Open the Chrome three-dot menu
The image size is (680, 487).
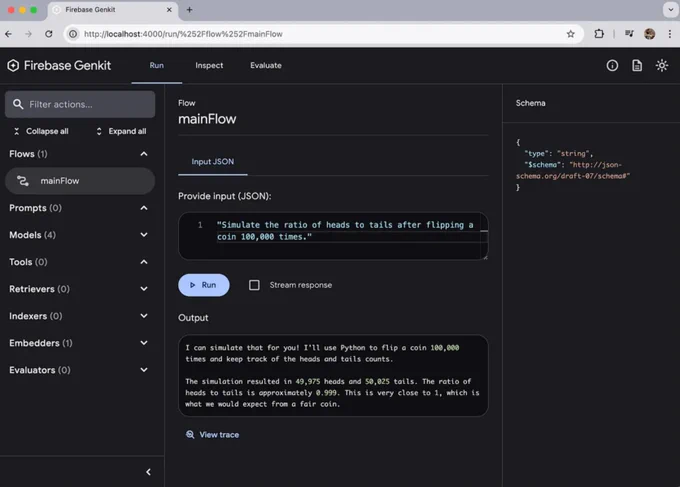tap(670, 34)
